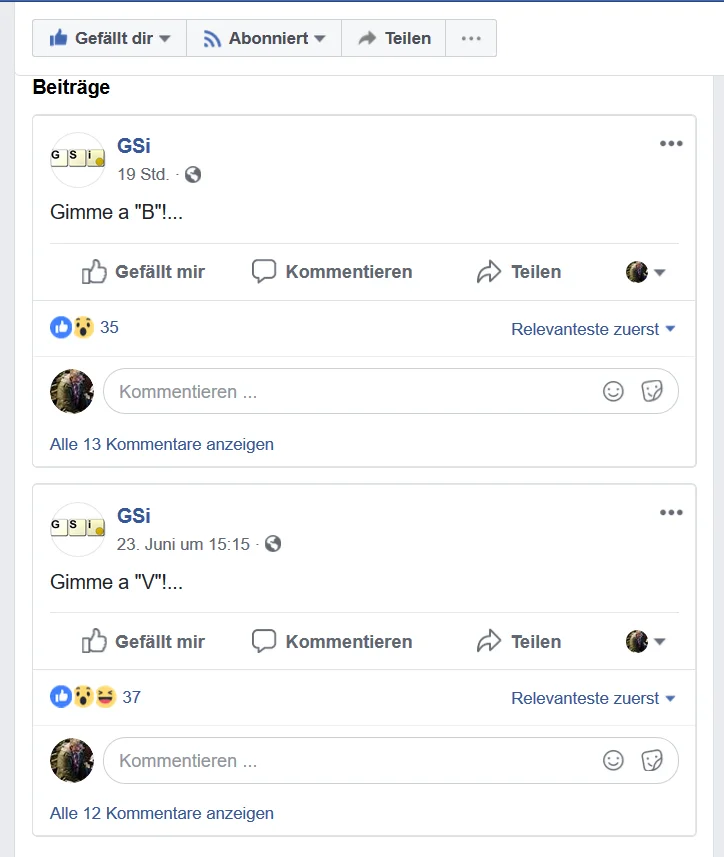Click the GSi page avatar on first post

click(x=77, y=160)
